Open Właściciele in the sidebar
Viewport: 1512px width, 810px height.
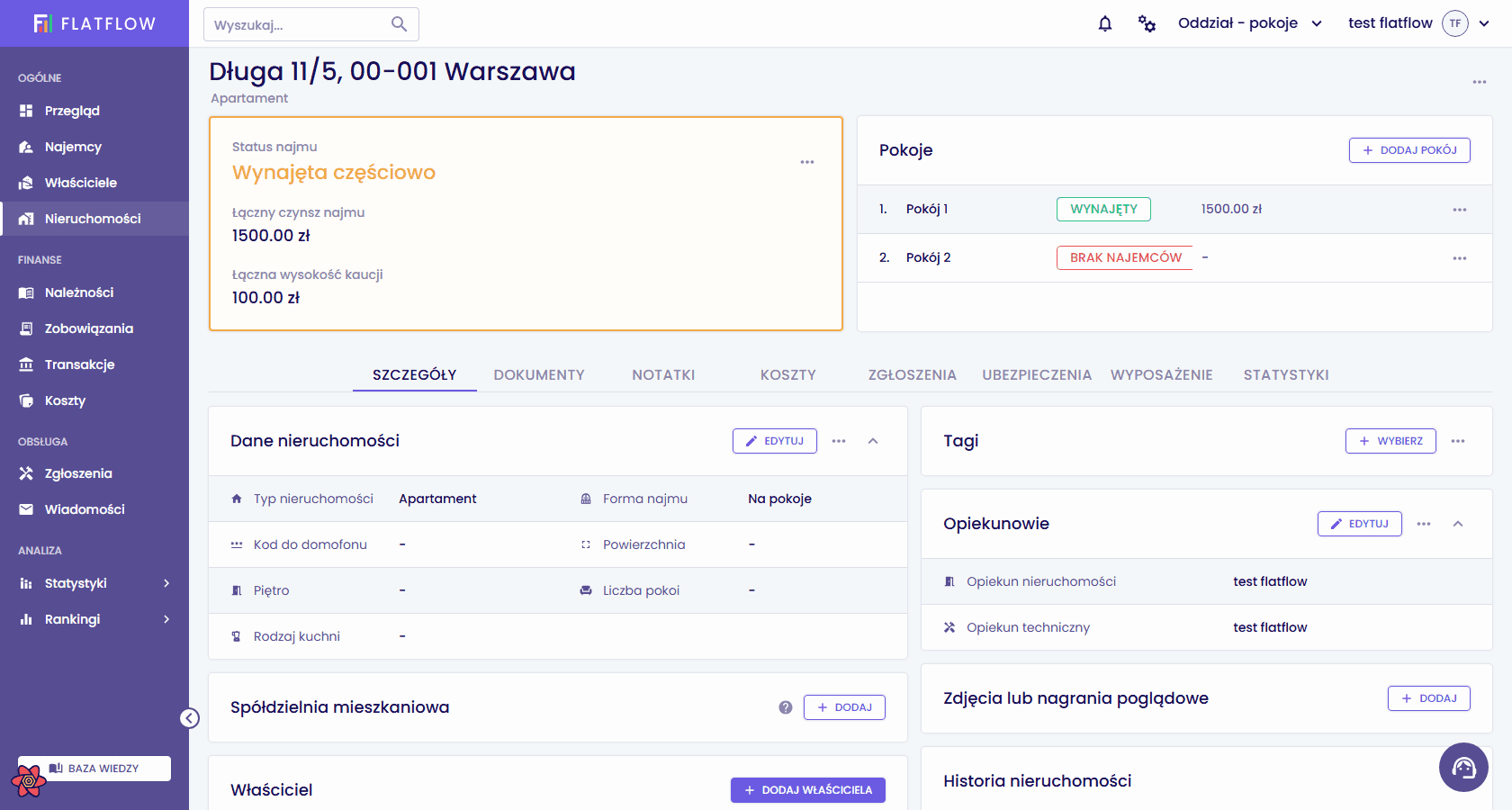(94, 183)
